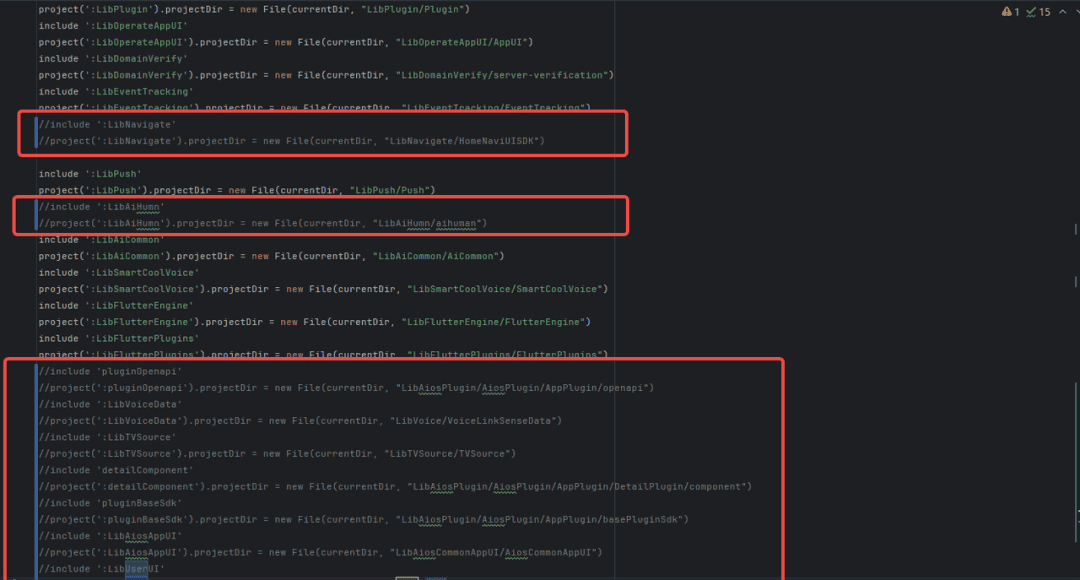Image resolution: width=1080 pixels, height=580 pixels.
Task: Click the include ':LibEventTracking' line
Action: pos(116,92)
